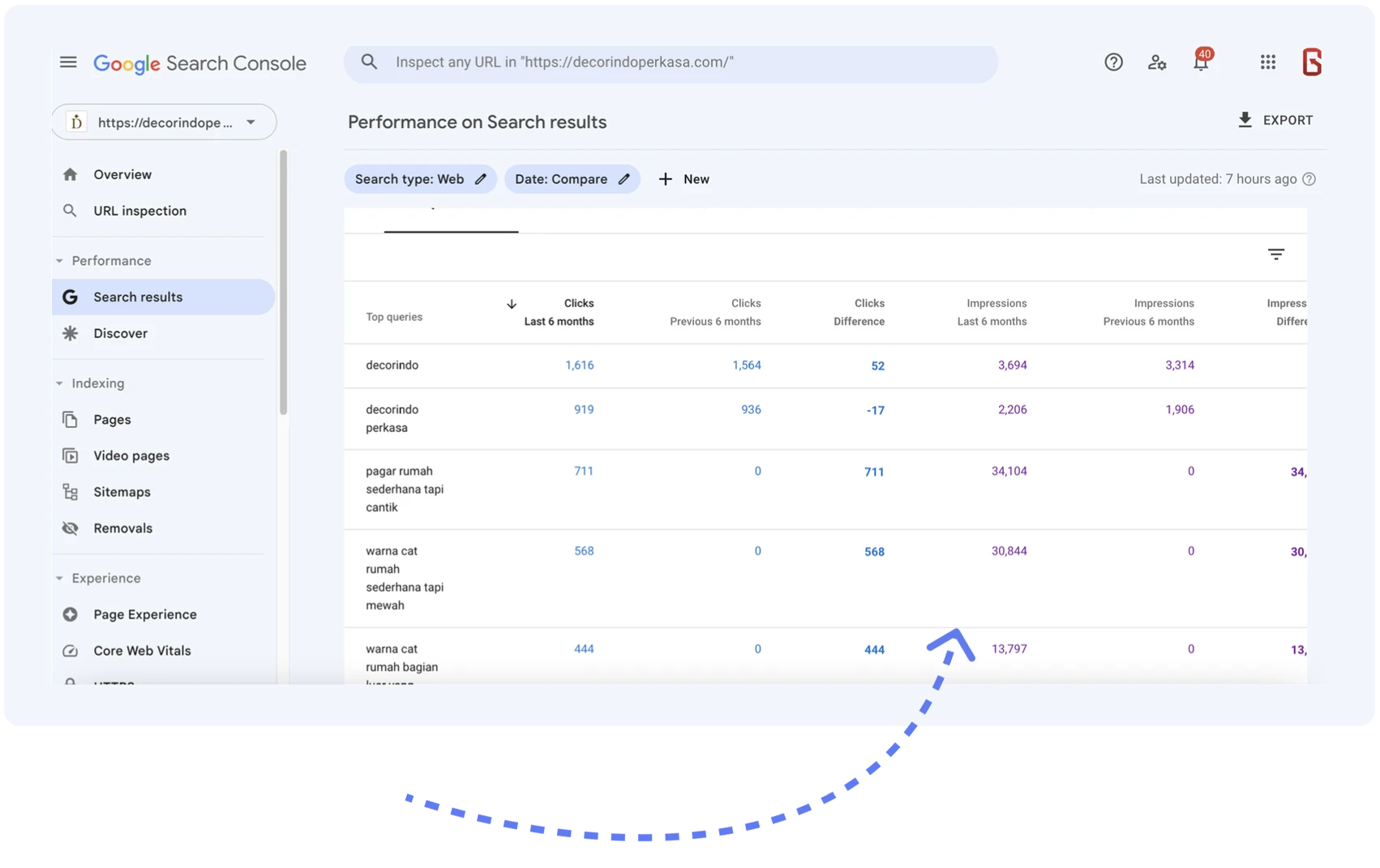
Task: Click the plus icon to add filter
Action: (666, 179)
